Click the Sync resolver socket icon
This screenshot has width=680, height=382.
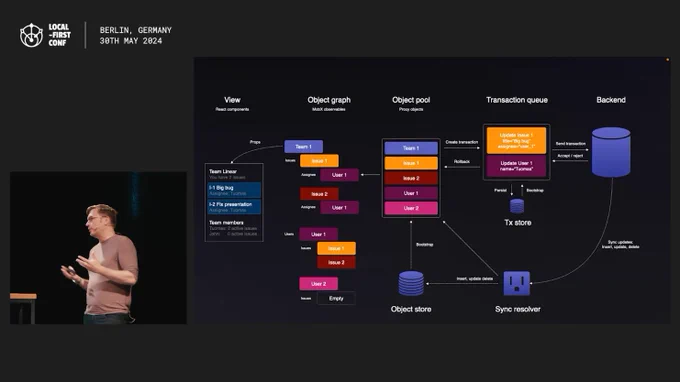tap(517, 284)
